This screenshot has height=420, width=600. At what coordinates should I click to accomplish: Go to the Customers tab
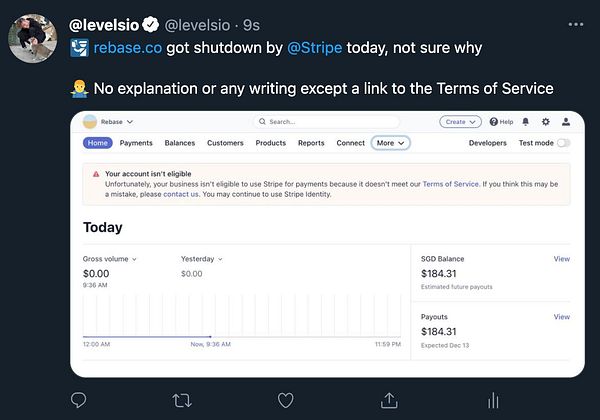(225, 143)
